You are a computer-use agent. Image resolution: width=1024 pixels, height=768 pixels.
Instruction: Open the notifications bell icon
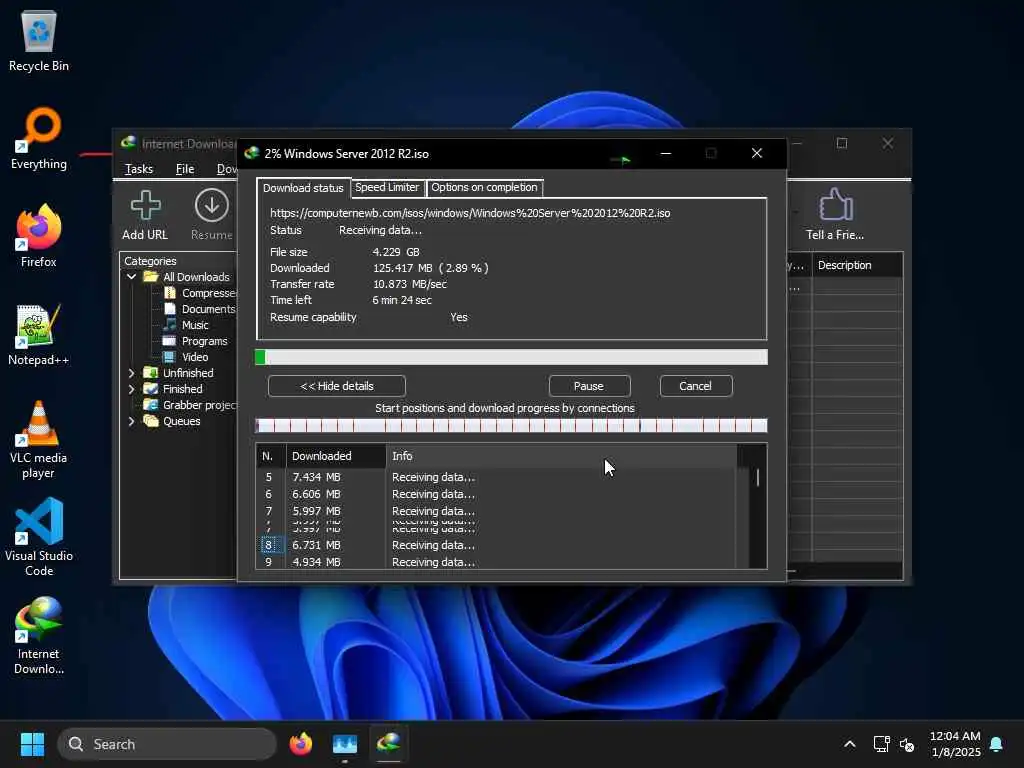point(997,744)
